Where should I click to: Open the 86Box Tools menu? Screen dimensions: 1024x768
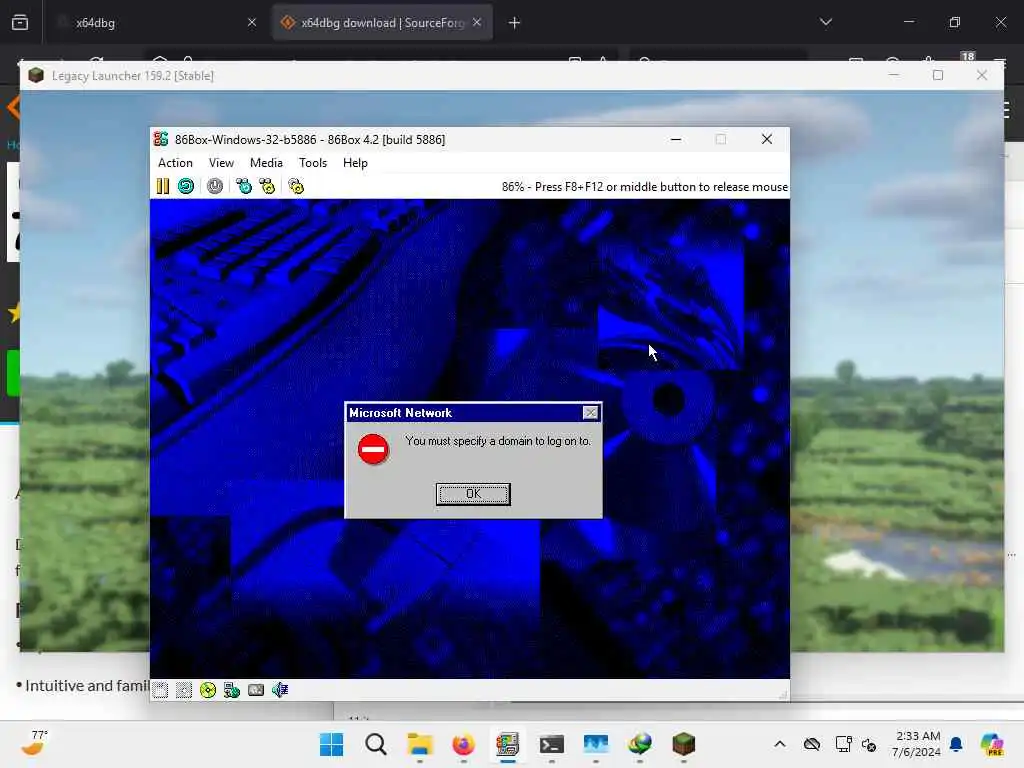tap(313, 163)
